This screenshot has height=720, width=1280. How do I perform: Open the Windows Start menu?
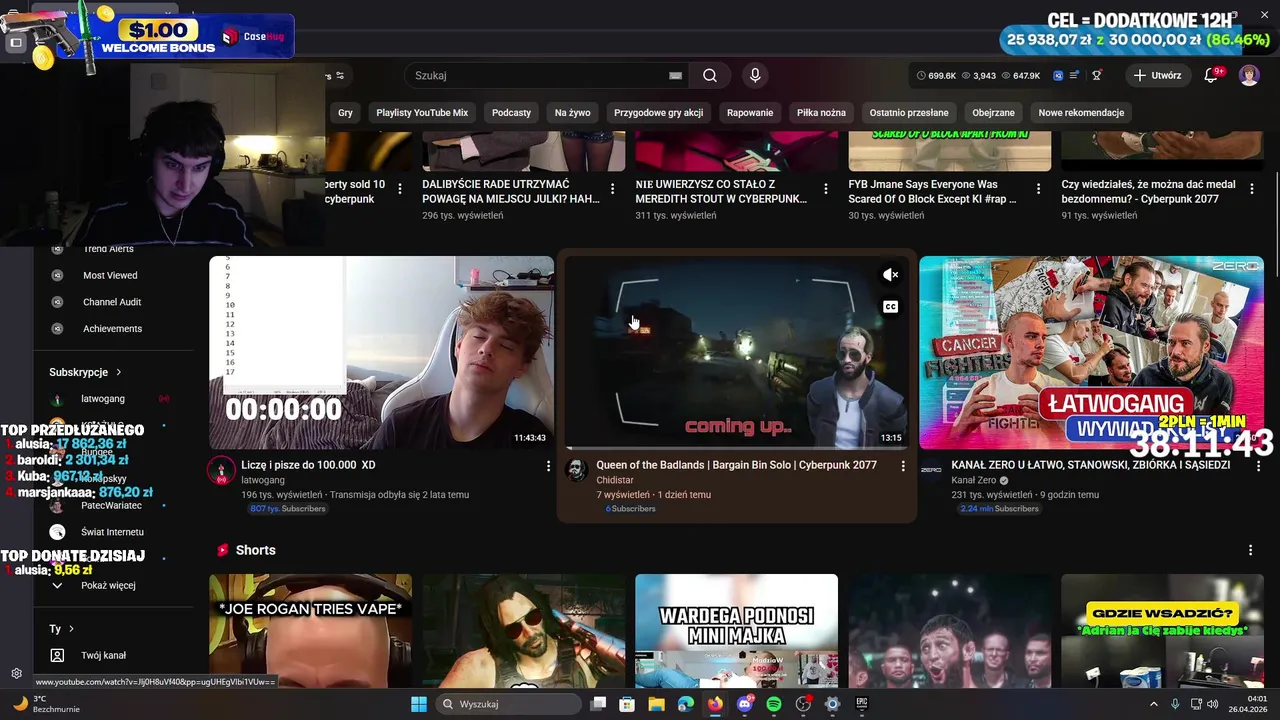pyautogui.click(x=419, y=704)
